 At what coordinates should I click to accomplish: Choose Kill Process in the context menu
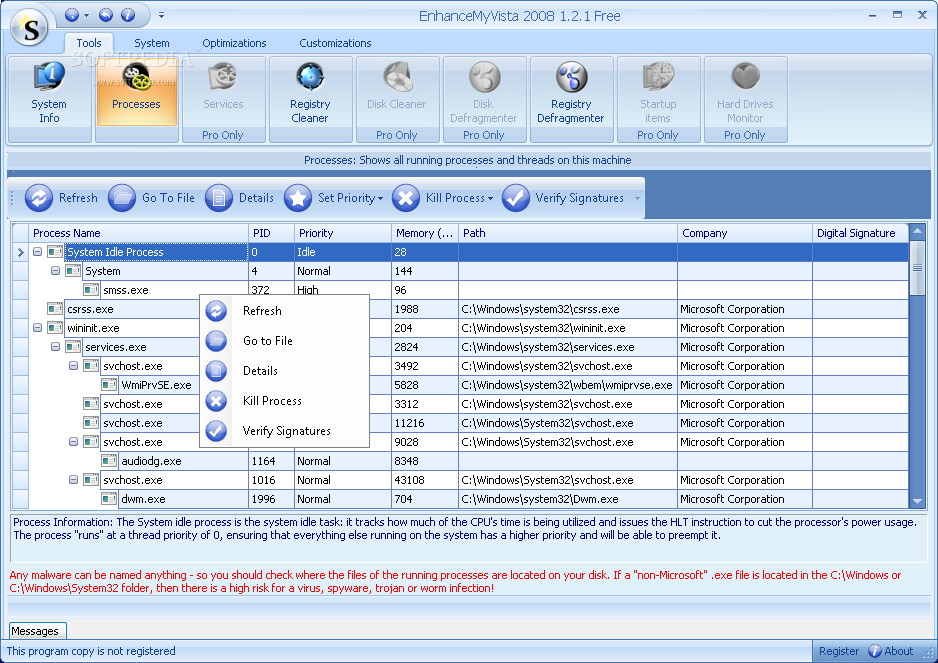tap(284, 401)
